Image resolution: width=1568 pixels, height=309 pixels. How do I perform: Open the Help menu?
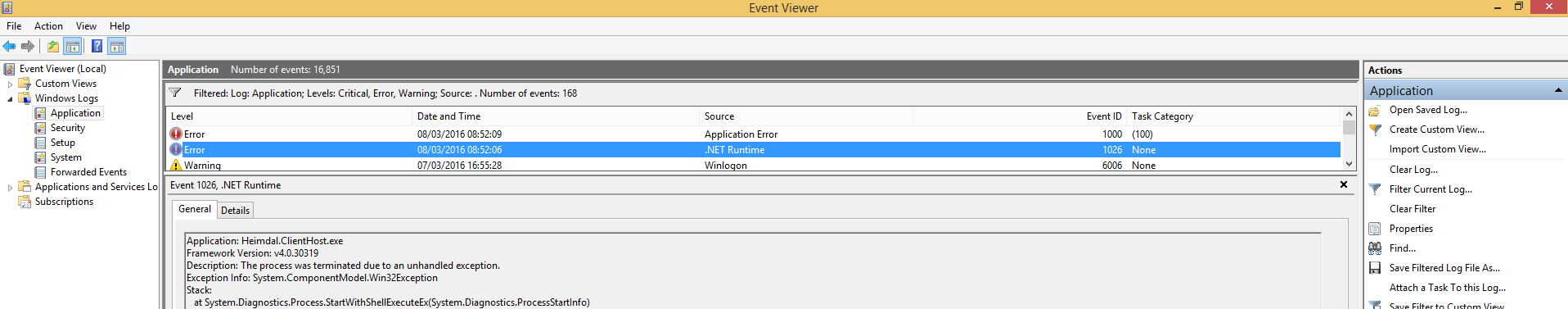[119, 26]
